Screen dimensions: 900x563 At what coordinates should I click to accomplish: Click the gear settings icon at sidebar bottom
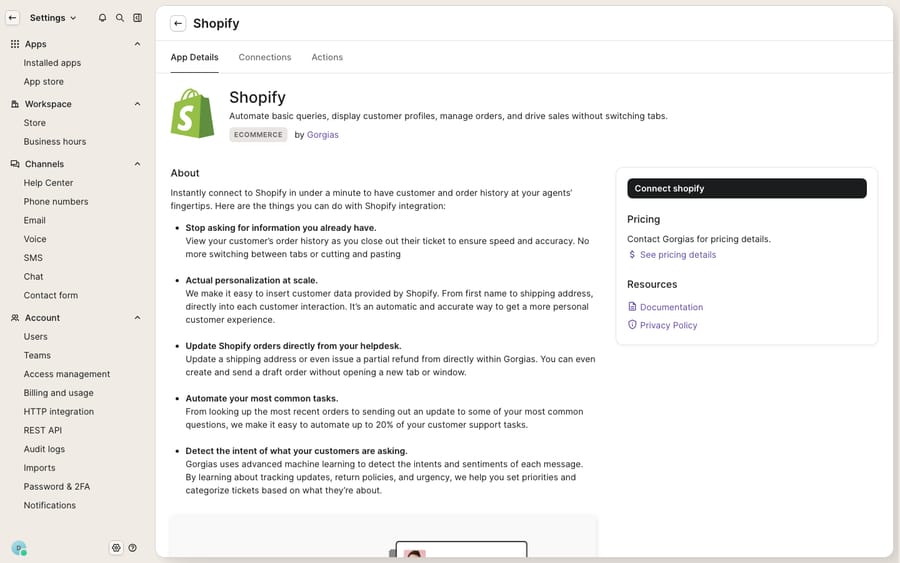[x=117, y=548]
